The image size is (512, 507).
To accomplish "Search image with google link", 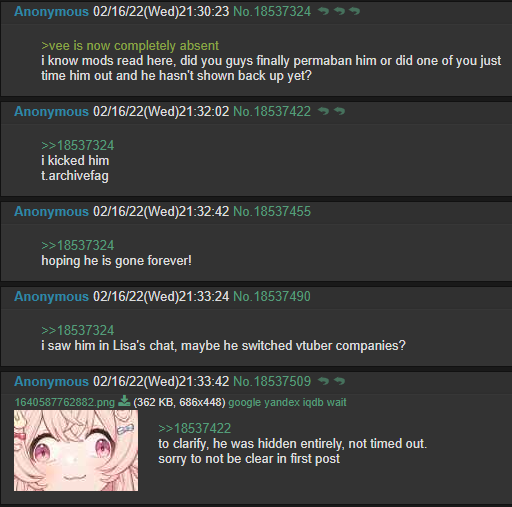I will (x=244, y=402).
